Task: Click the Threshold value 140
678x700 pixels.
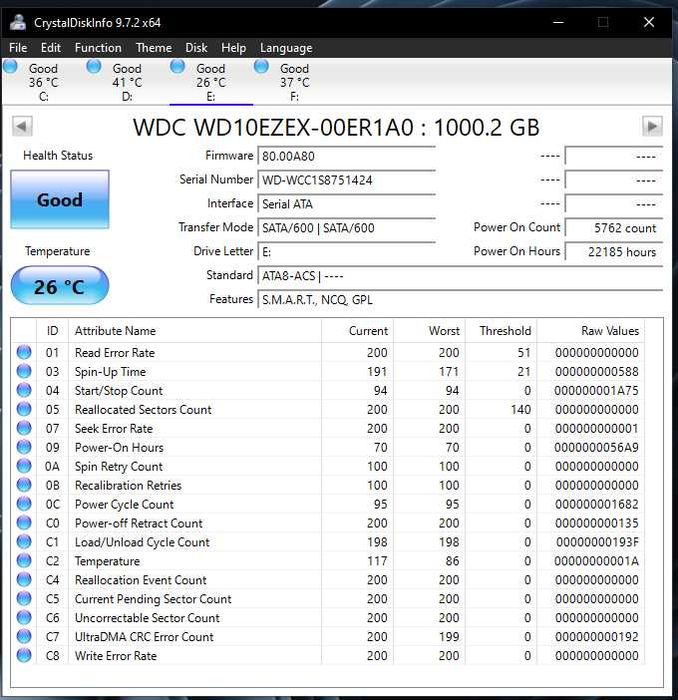Action: (520, 409)
